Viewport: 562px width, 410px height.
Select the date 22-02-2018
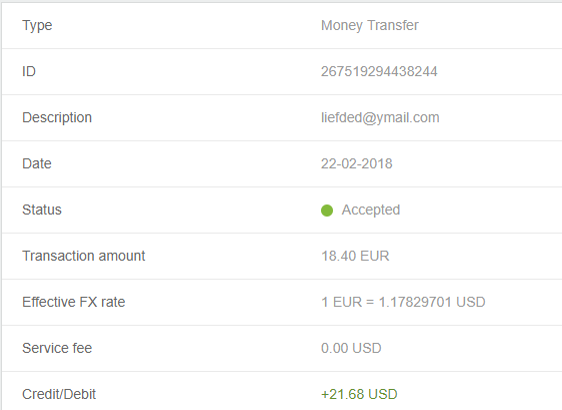(357, 164)
